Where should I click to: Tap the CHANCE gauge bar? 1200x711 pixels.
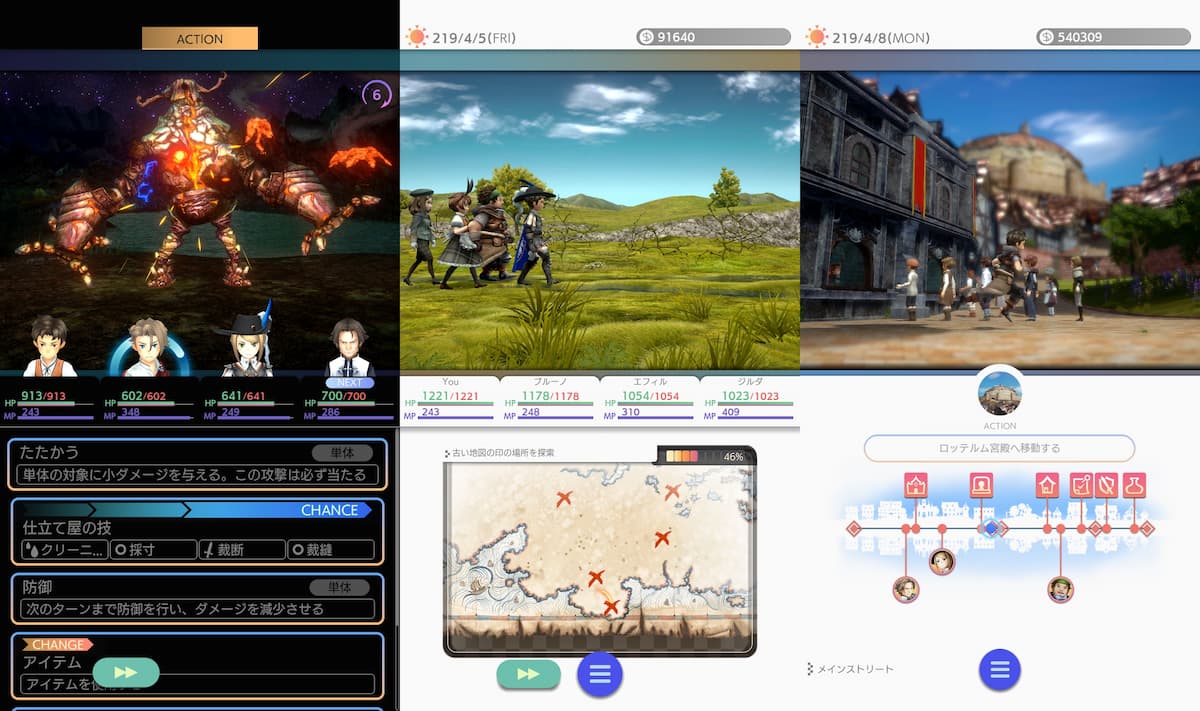(x=196, y=510)
